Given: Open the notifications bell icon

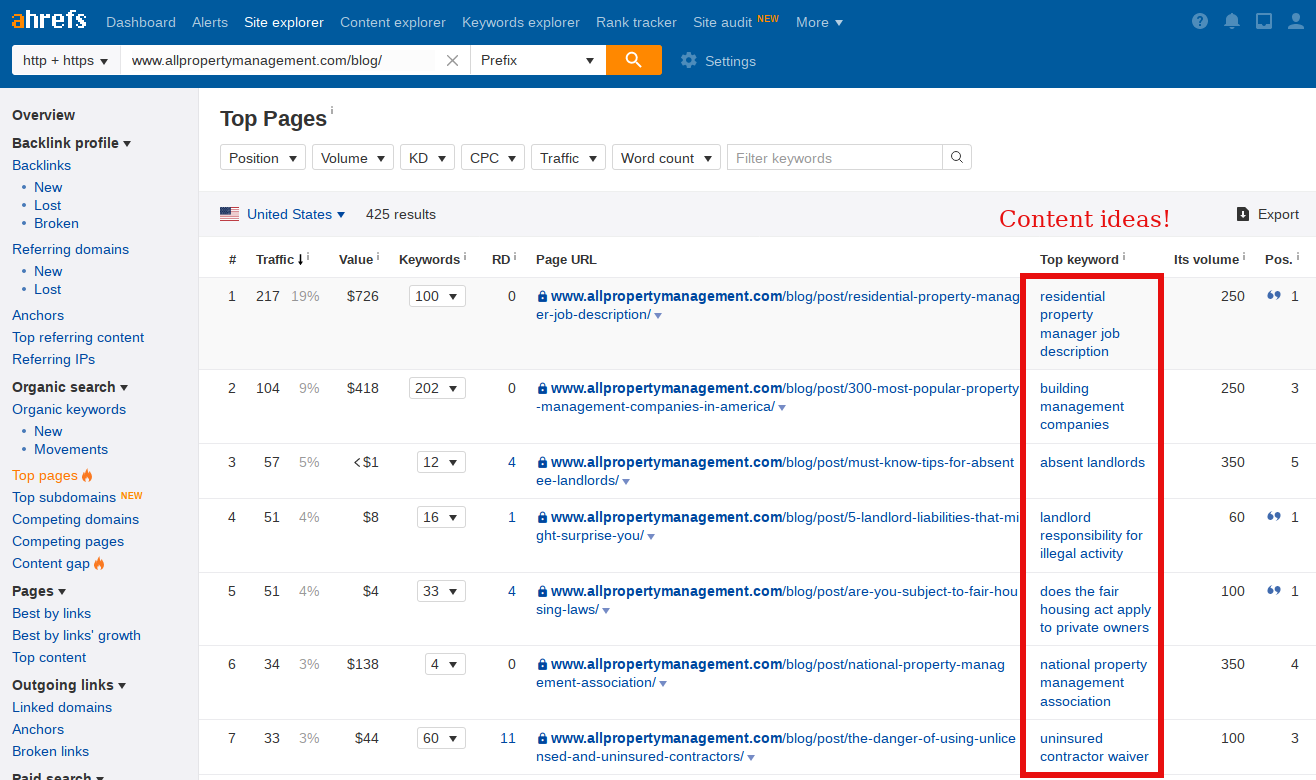Looking at the screenshot, I should pyautogui.click(x=1232, y=22).
